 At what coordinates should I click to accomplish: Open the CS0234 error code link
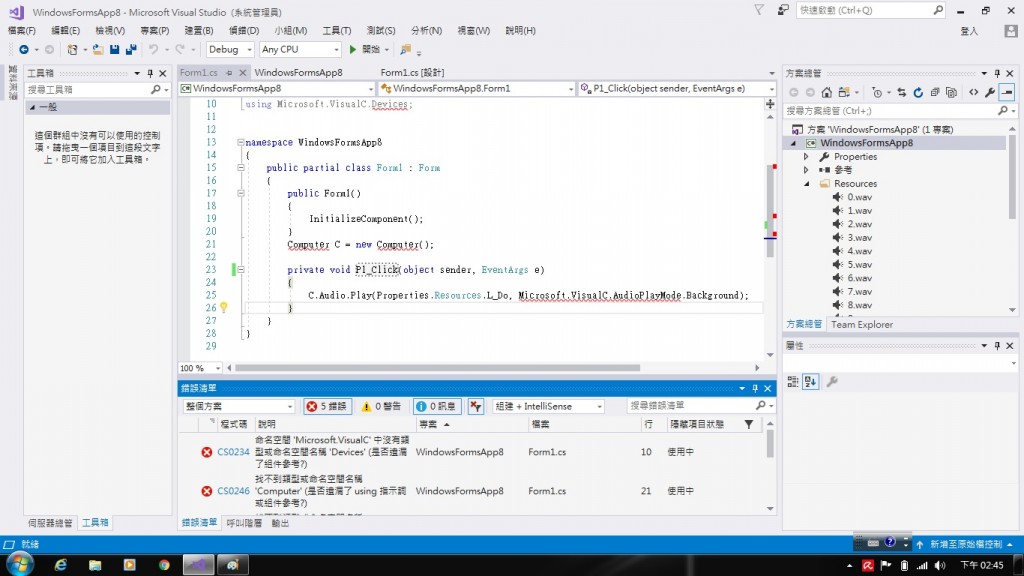[233, 452]
